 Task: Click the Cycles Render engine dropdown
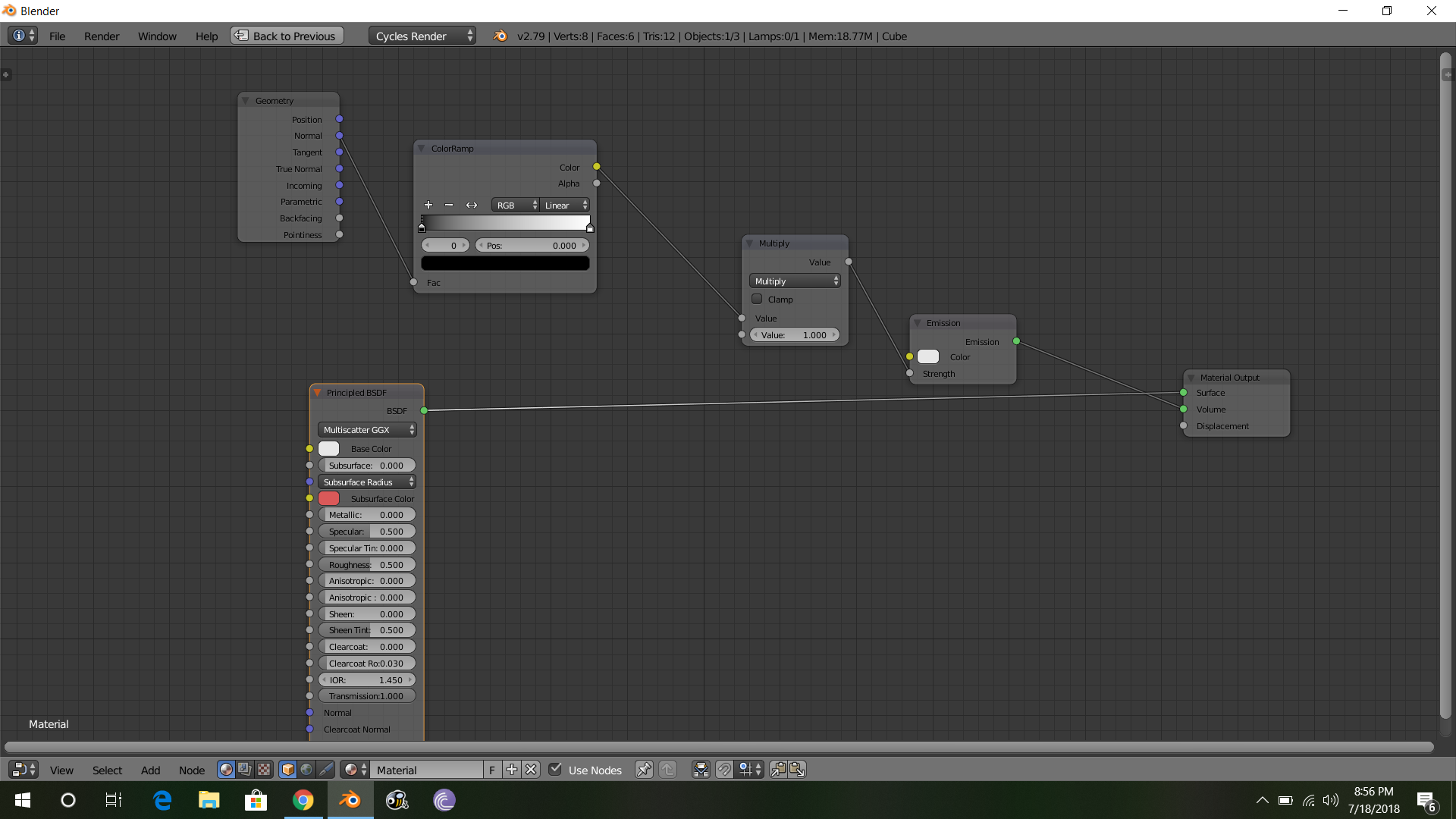point(420,36)
